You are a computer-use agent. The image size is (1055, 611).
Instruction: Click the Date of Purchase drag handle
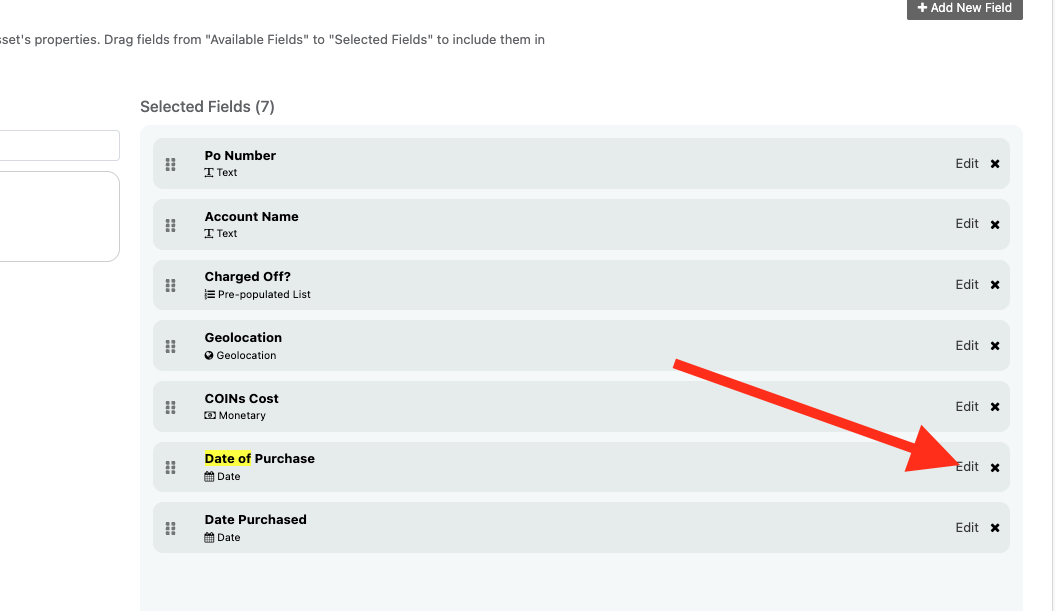pos(170,467)
